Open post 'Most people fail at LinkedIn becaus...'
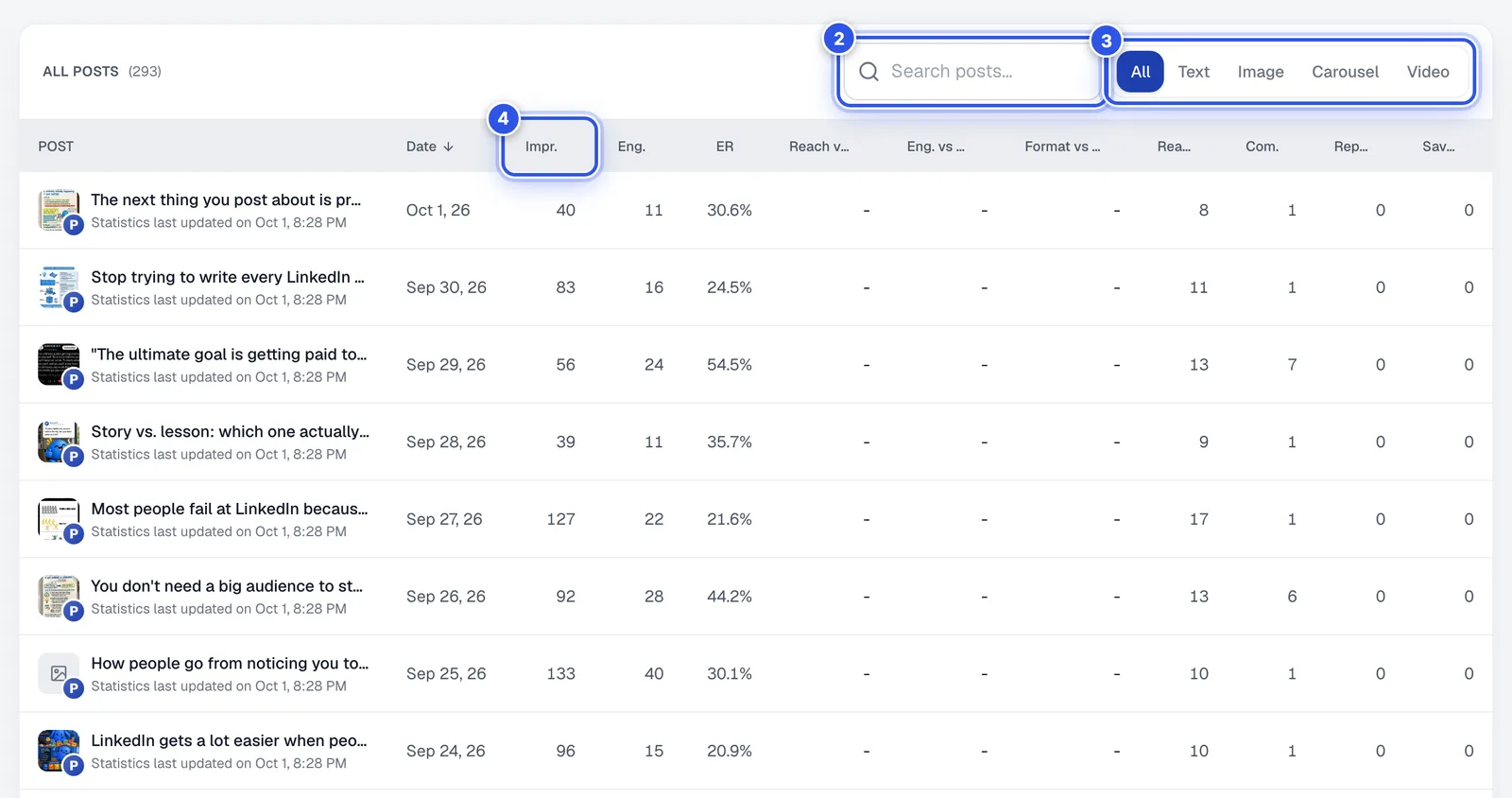The image size is (1512, 798). coord(230,509)
